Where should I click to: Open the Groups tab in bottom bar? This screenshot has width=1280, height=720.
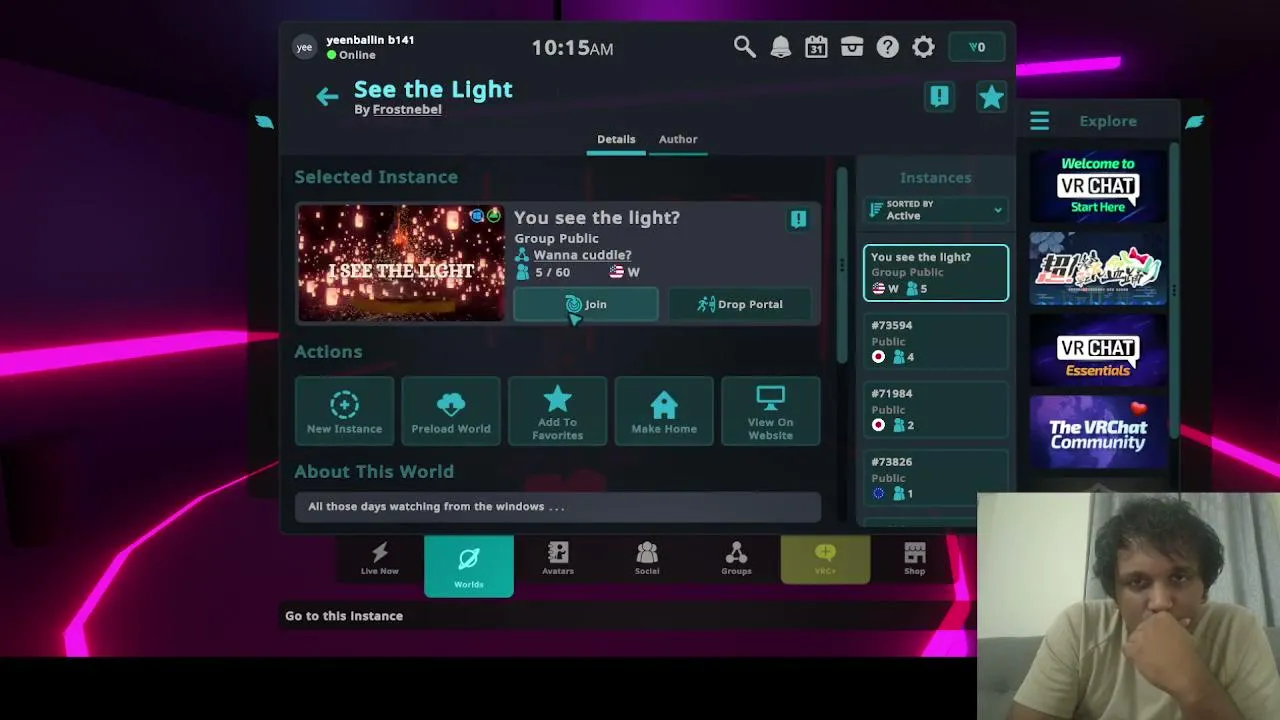pos(736,559)
